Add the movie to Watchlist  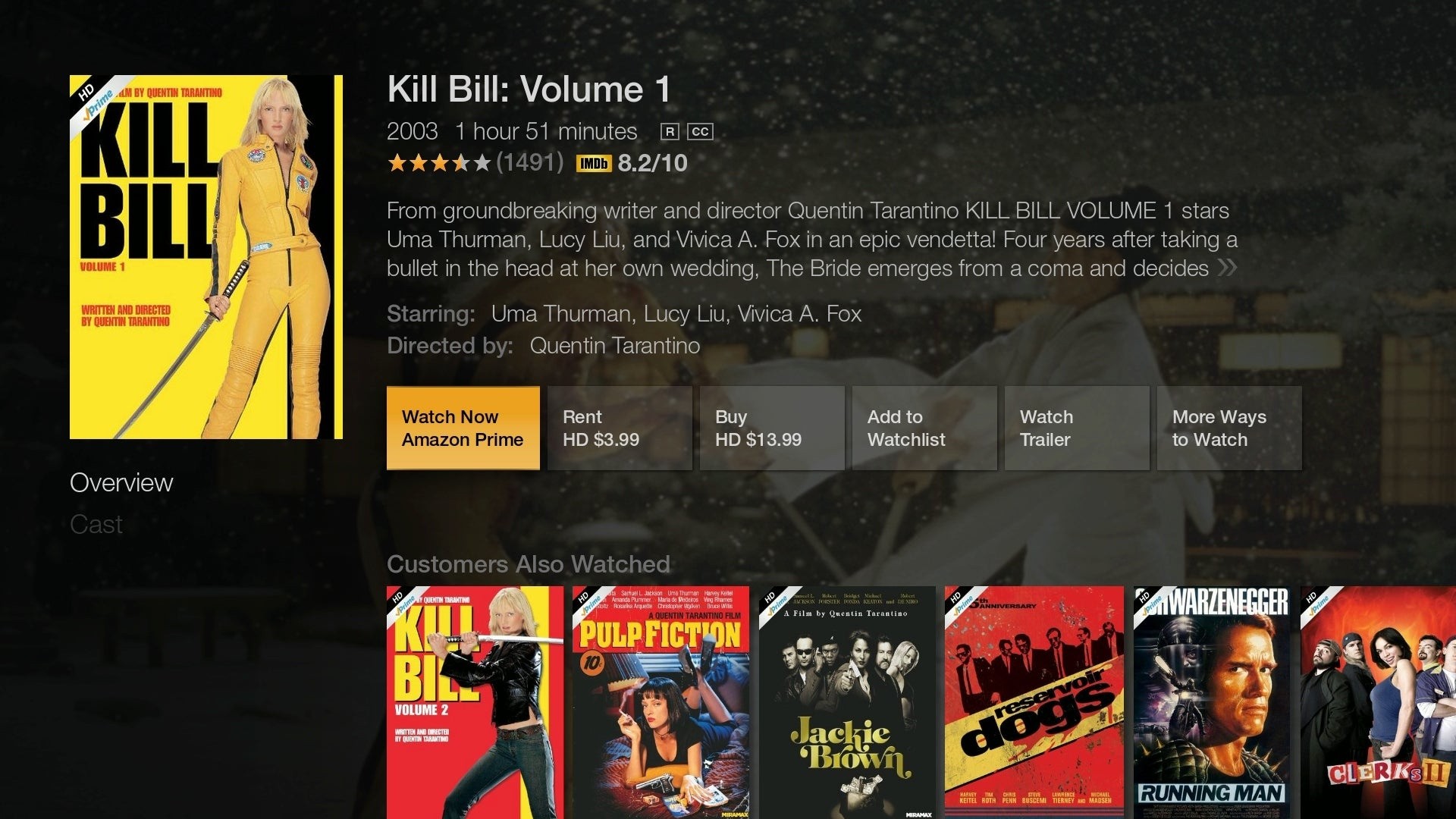924,428
